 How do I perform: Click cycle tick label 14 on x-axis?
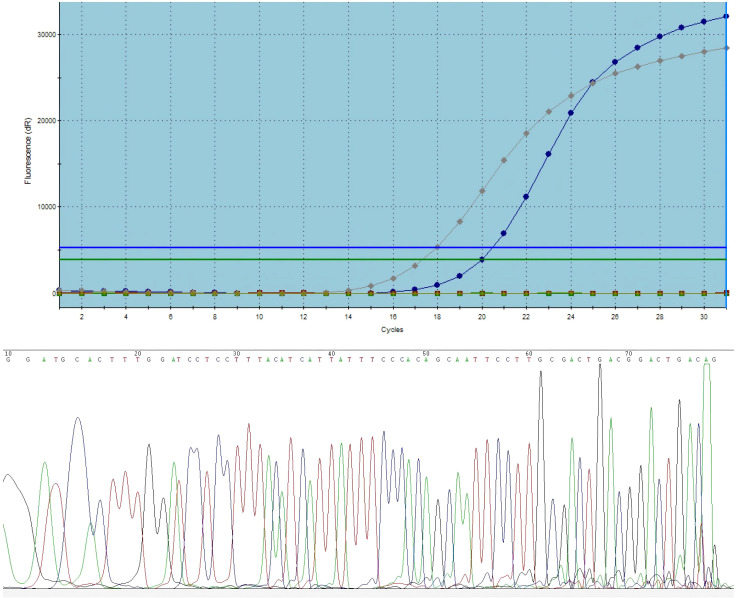[348, 317]
